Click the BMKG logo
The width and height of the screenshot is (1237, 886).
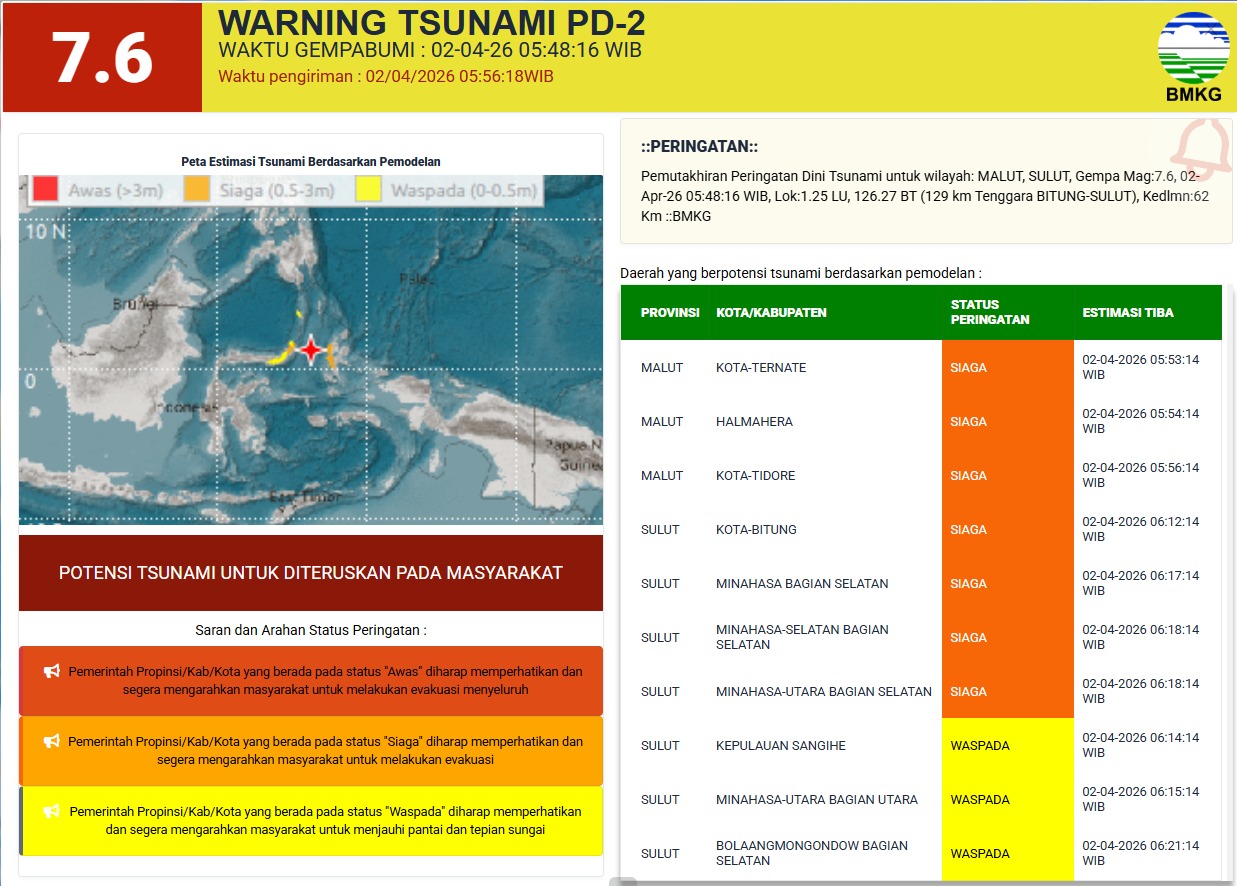(x=1193, y=50)
